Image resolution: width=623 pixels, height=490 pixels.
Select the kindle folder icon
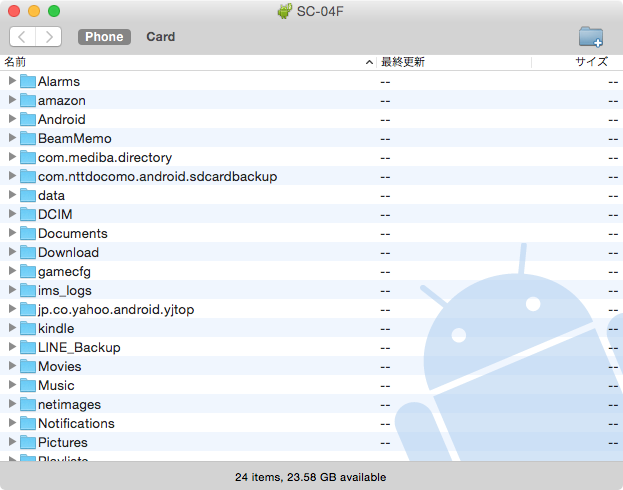(28, 328)
